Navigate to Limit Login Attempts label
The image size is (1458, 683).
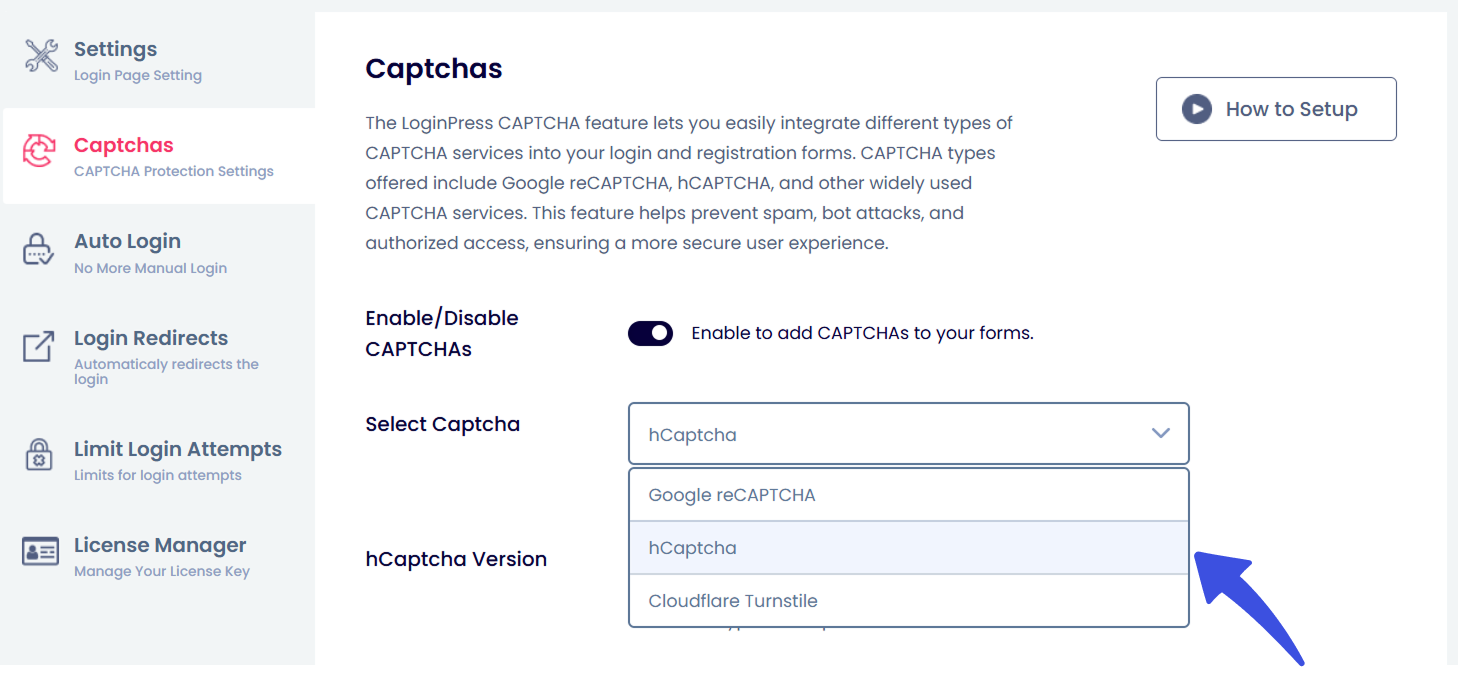point(178,449)
